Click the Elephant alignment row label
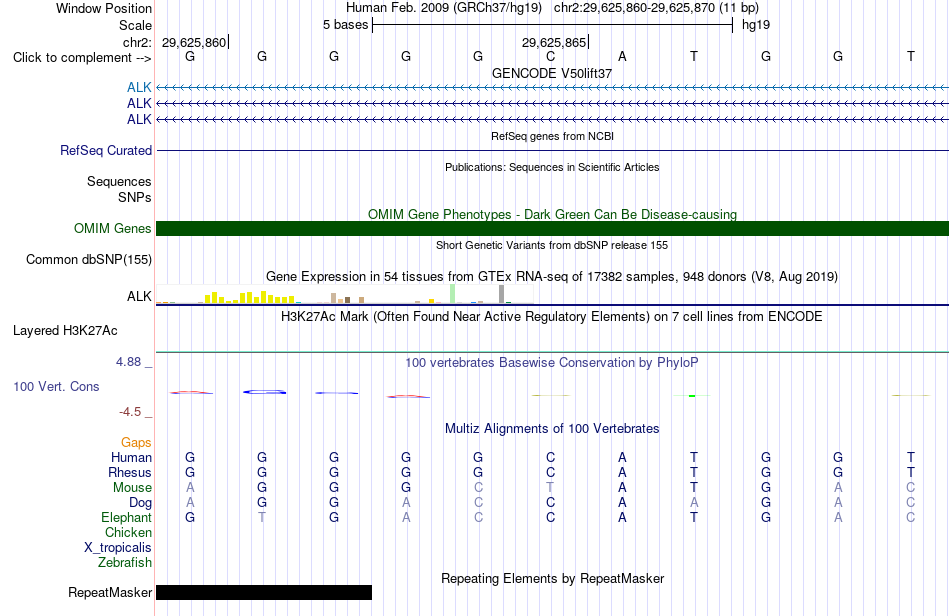 coord(126,518)
